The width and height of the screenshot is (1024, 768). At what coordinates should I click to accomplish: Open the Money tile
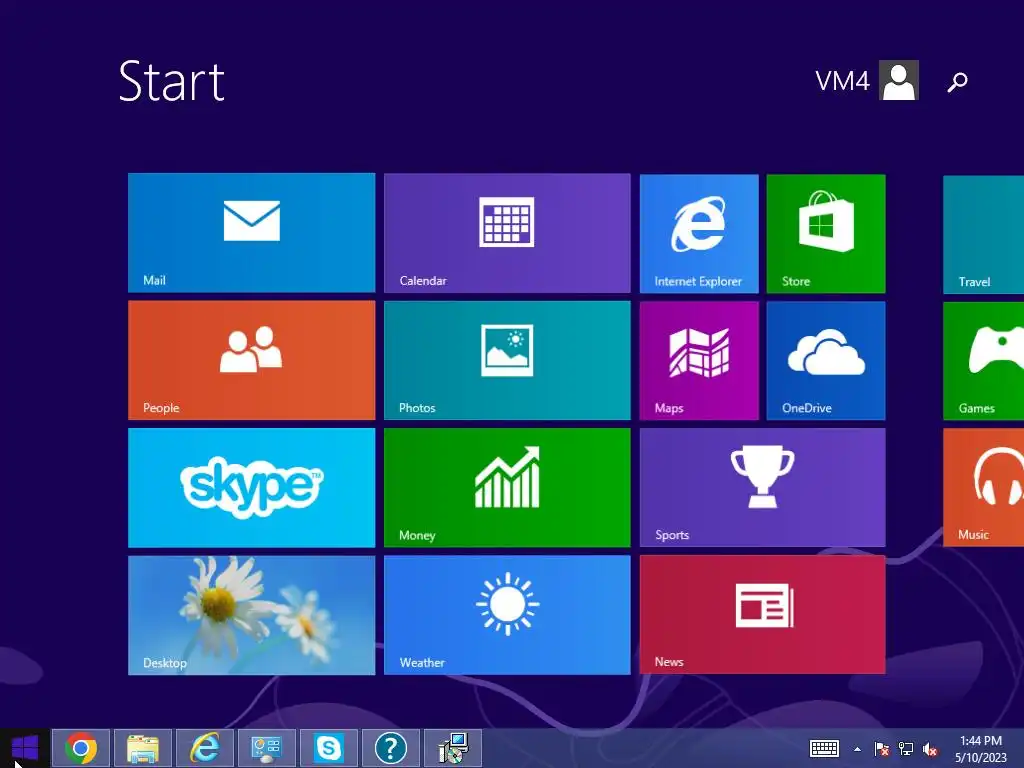pos(507,487)
